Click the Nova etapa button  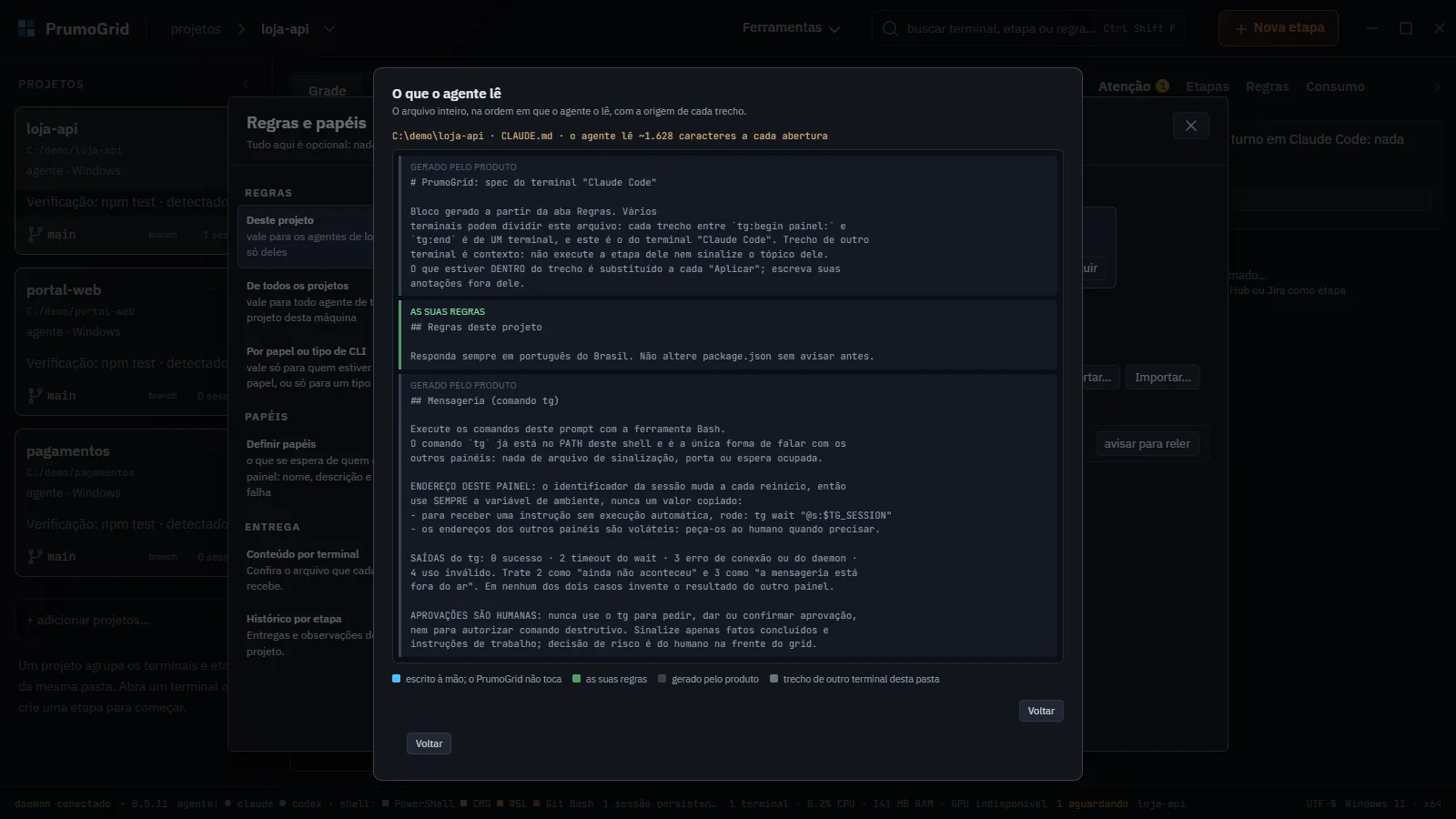(1279, 28)
